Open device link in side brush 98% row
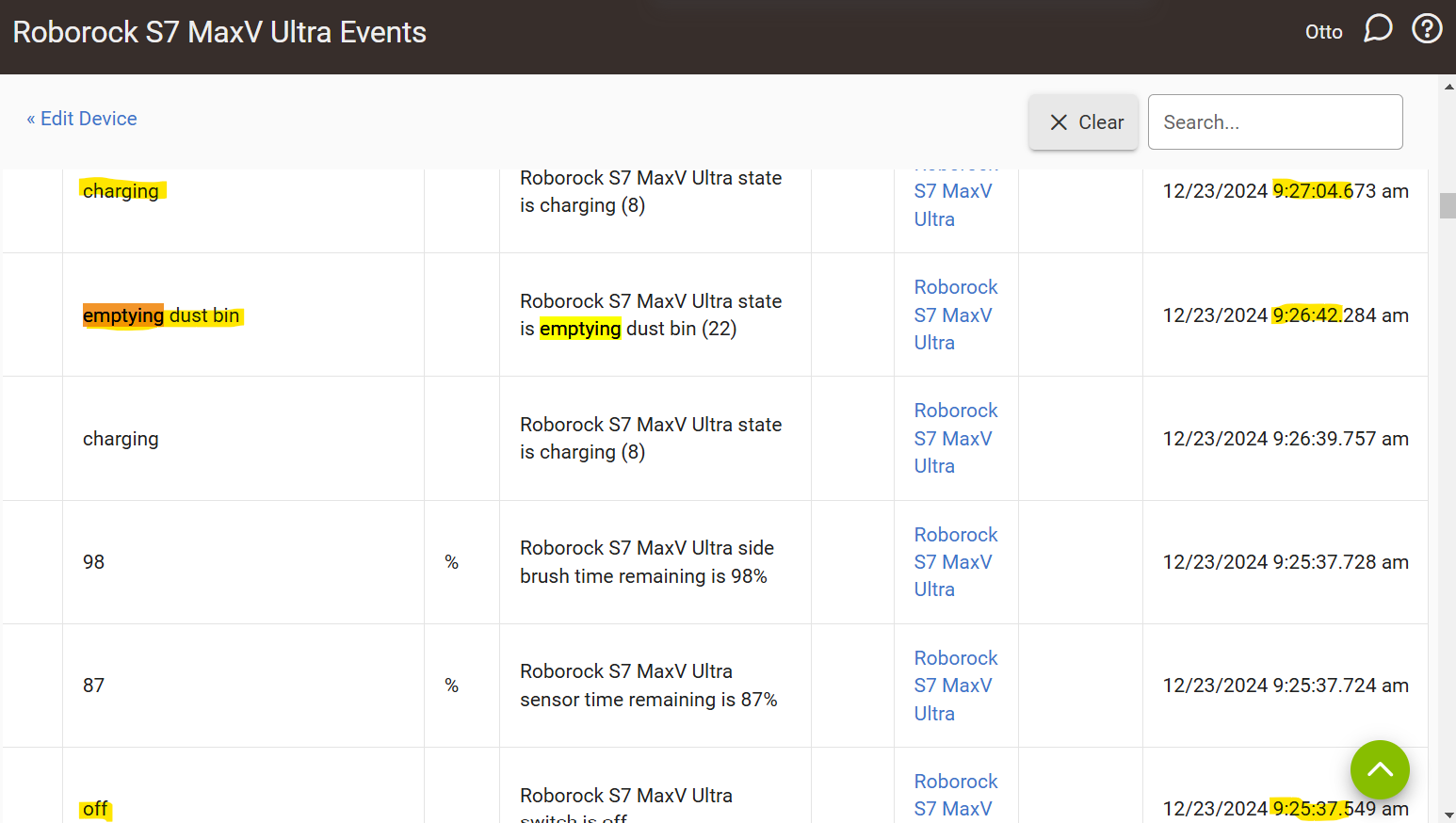The image size is (1456, 823). tap(955, 561)
